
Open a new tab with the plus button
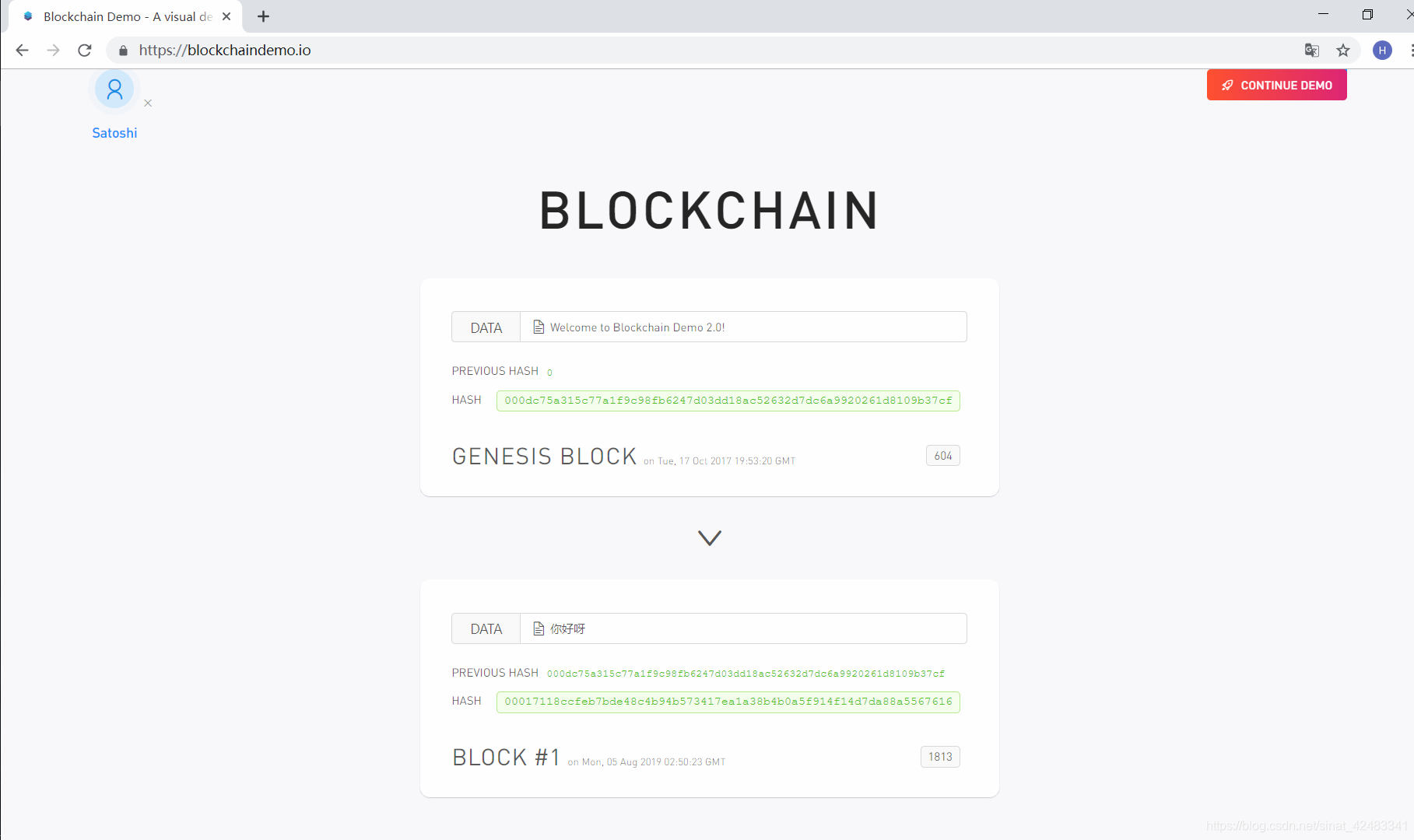(263, 16)
